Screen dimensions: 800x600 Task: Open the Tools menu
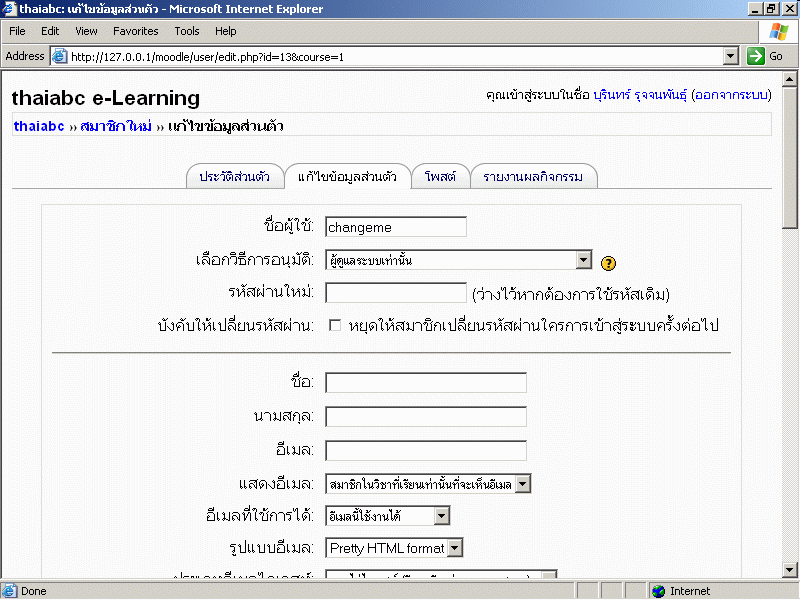click(x=187, y=31)
